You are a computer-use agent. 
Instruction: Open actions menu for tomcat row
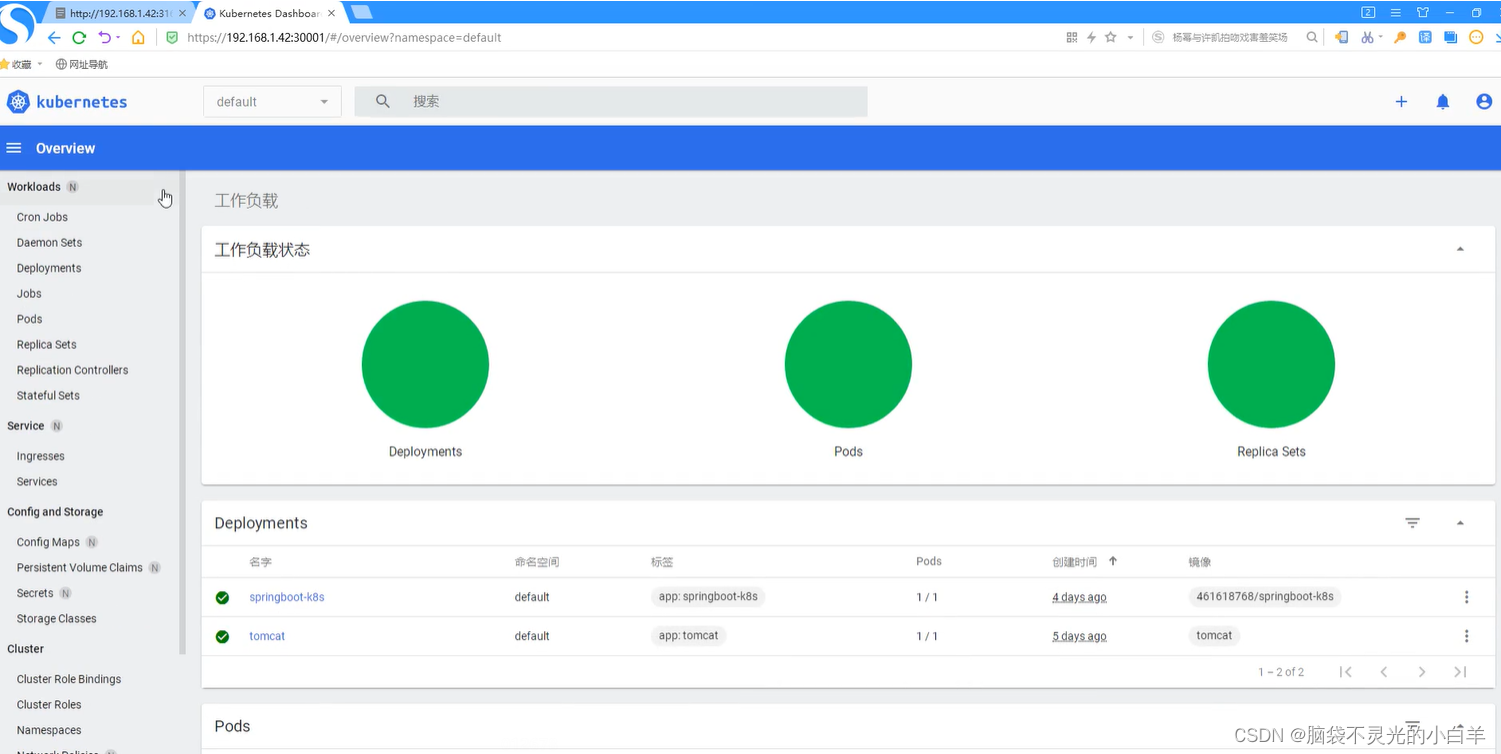click(1466, 636)
